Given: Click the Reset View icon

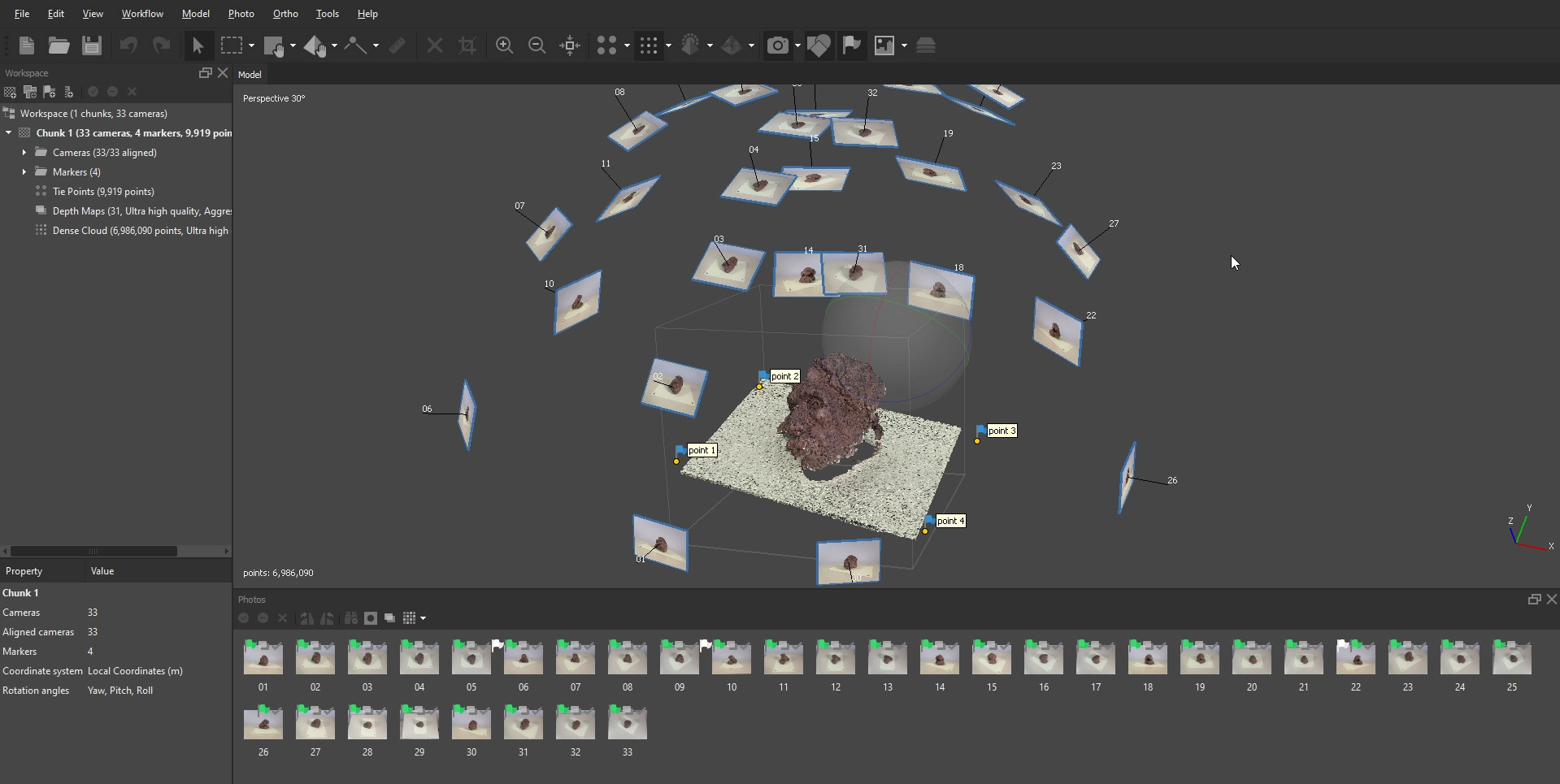Looking at the screenshot, I should pos(570,45).
